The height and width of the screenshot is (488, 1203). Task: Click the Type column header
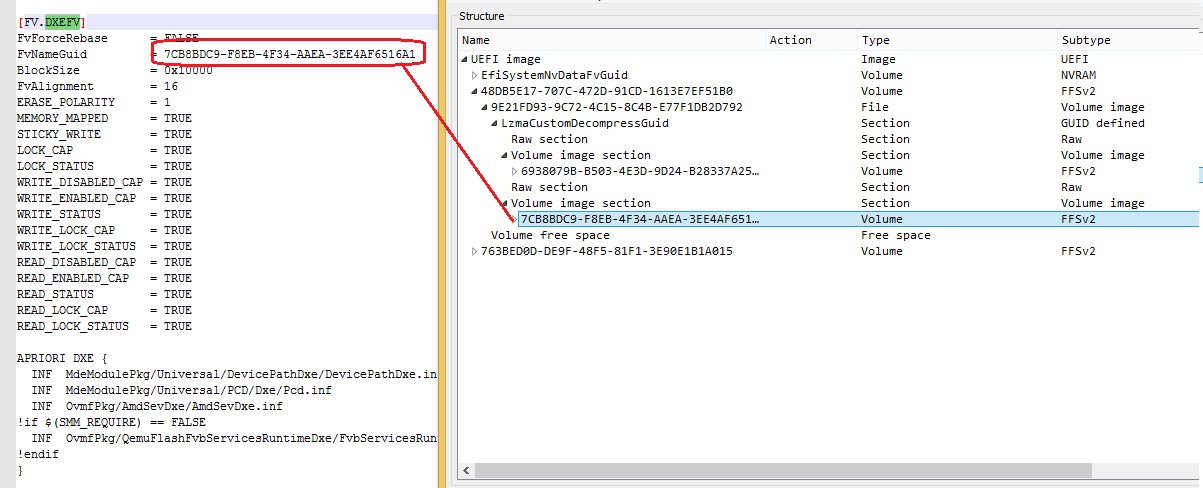coord(955,40)
